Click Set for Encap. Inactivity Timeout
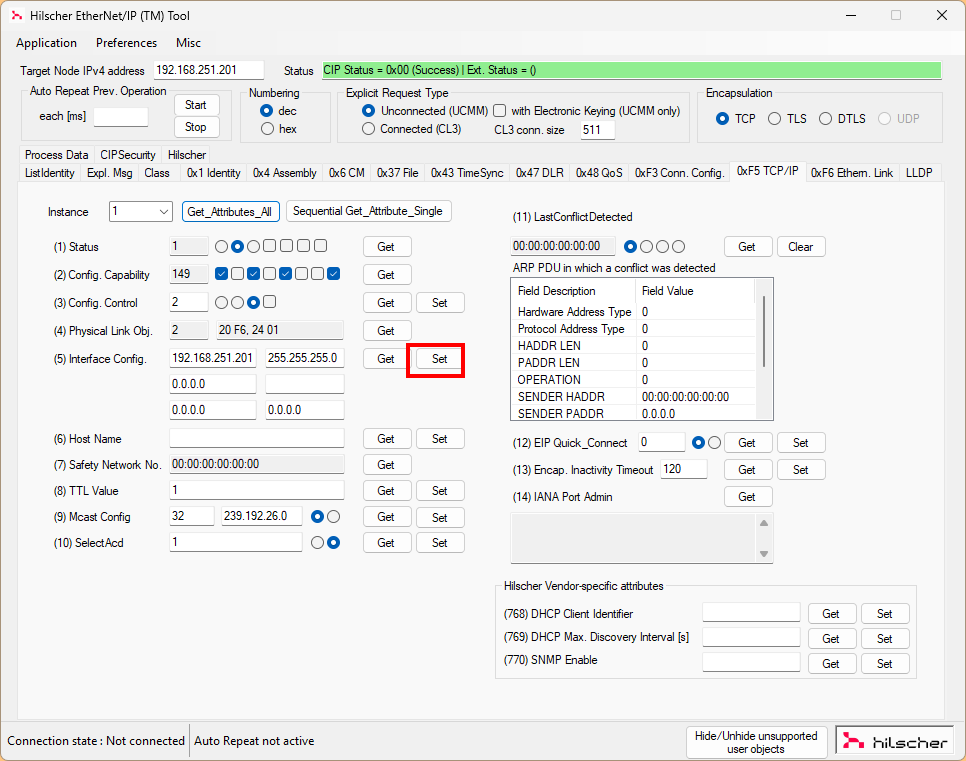Image resolution: width=966 pixels, height=761 pixels. [801, 470]
